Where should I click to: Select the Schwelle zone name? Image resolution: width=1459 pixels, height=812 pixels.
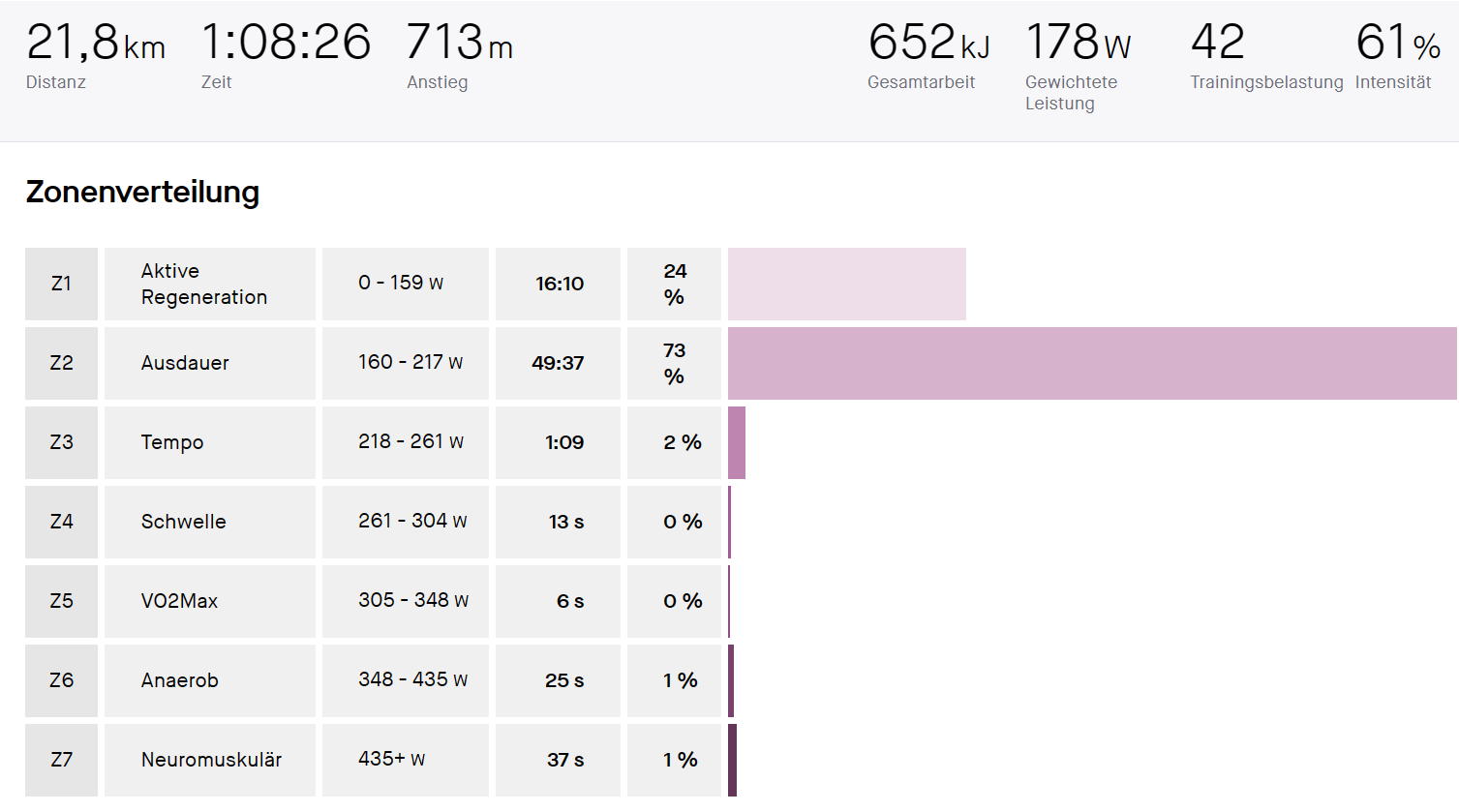(x=183, y=522)
